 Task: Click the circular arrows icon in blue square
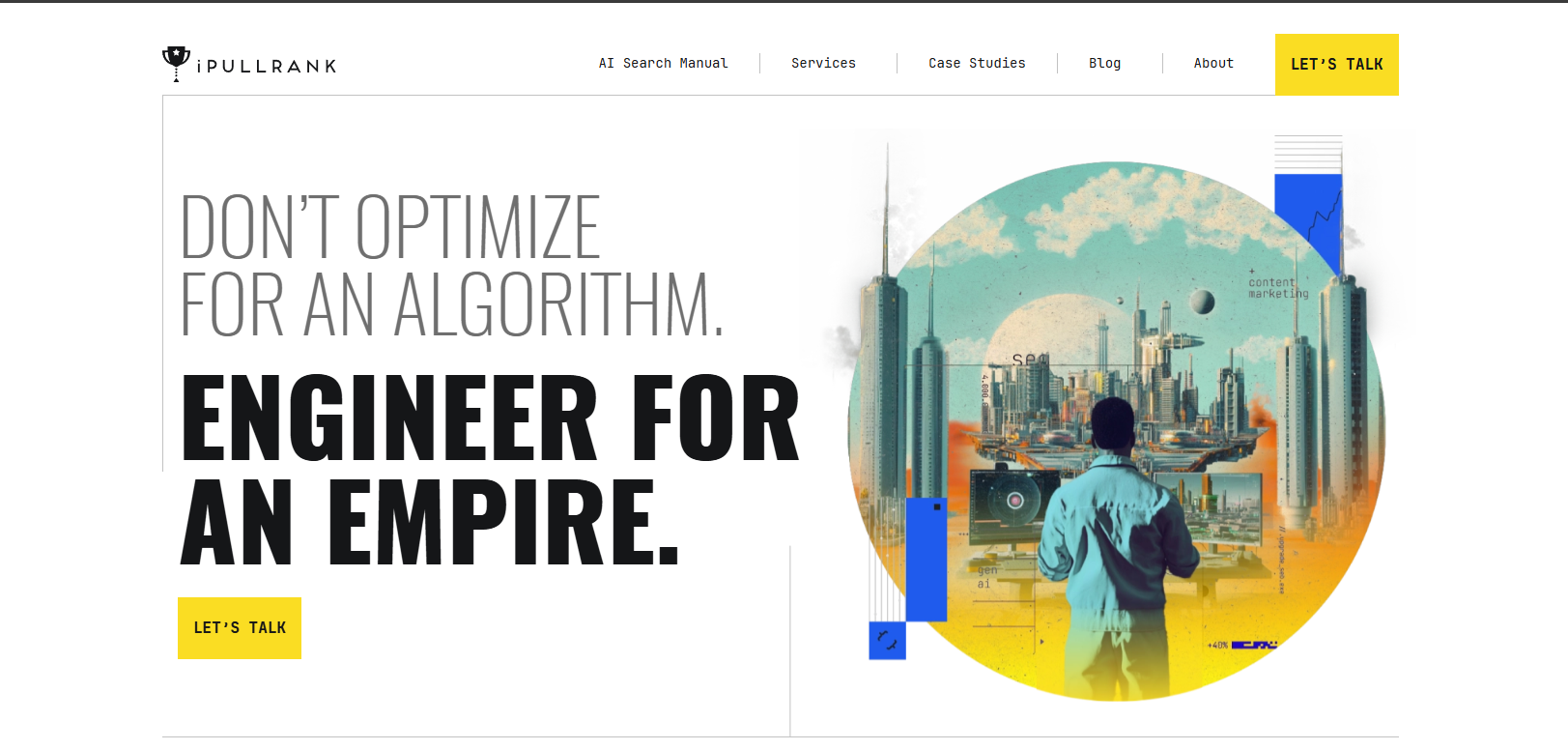[x=887, y=640]
